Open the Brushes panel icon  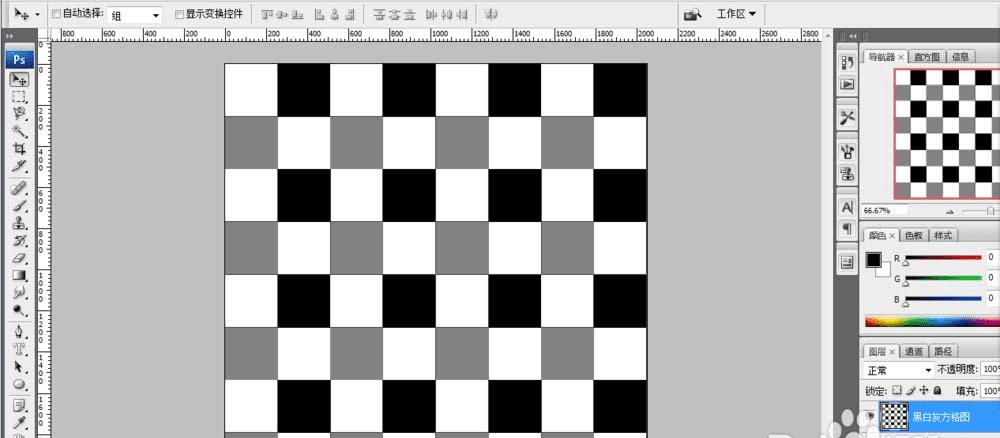848,152
